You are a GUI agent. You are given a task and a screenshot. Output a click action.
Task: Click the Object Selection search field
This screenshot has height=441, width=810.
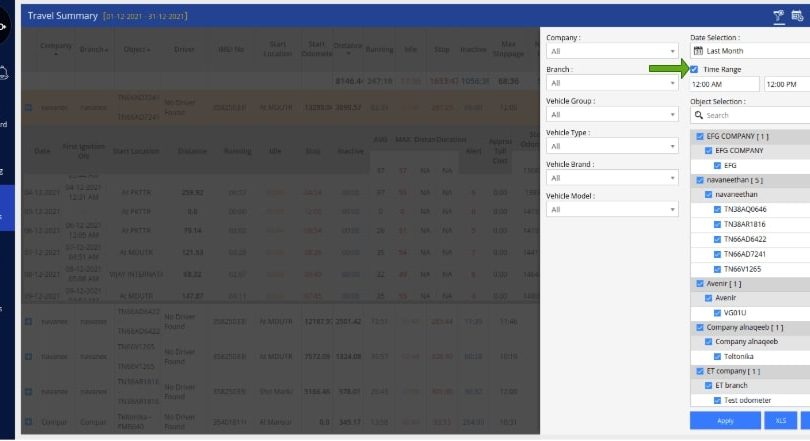(752, 115)
